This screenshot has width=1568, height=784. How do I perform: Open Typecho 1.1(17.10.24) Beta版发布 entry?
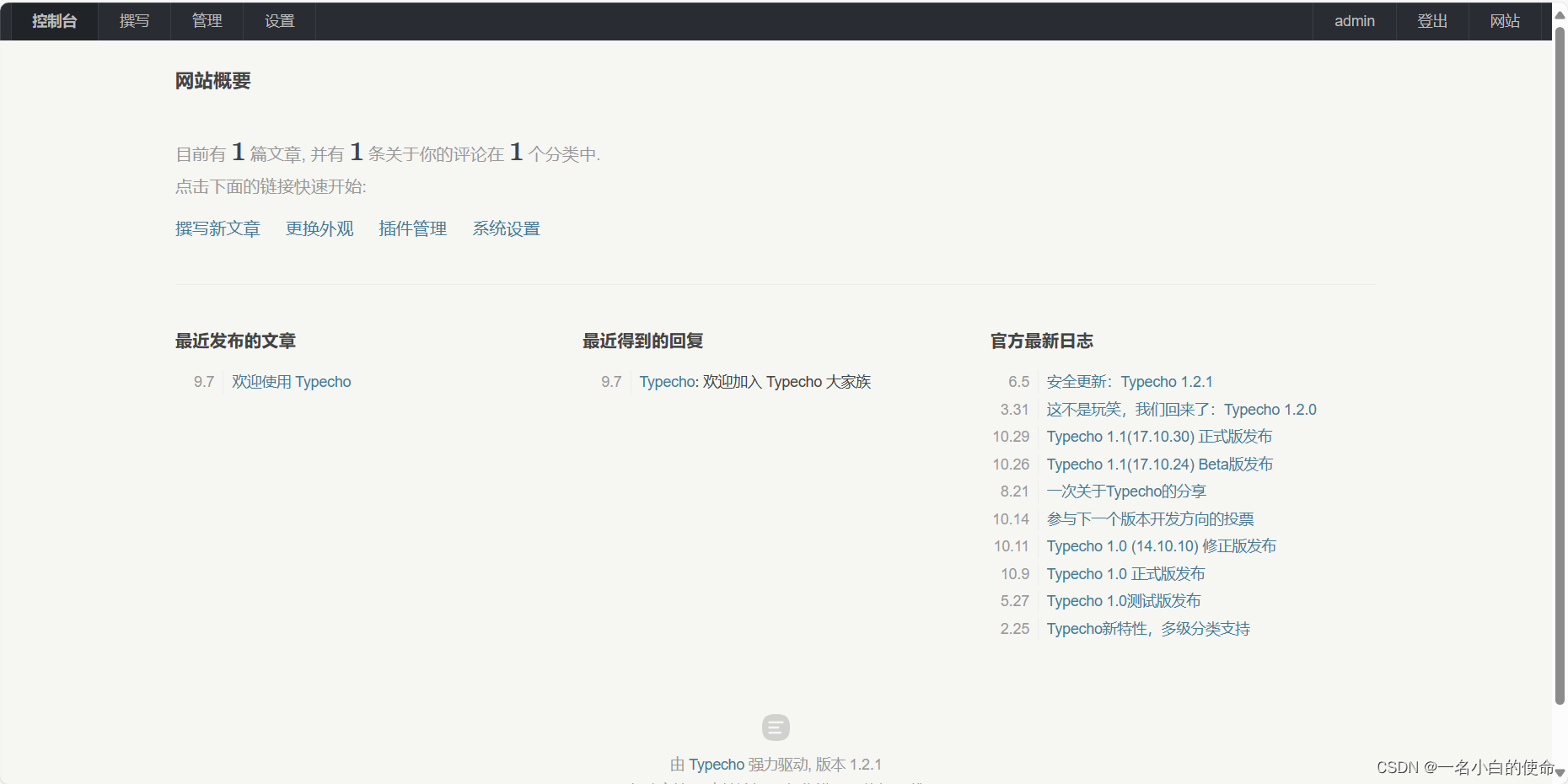coord(1160,464)
